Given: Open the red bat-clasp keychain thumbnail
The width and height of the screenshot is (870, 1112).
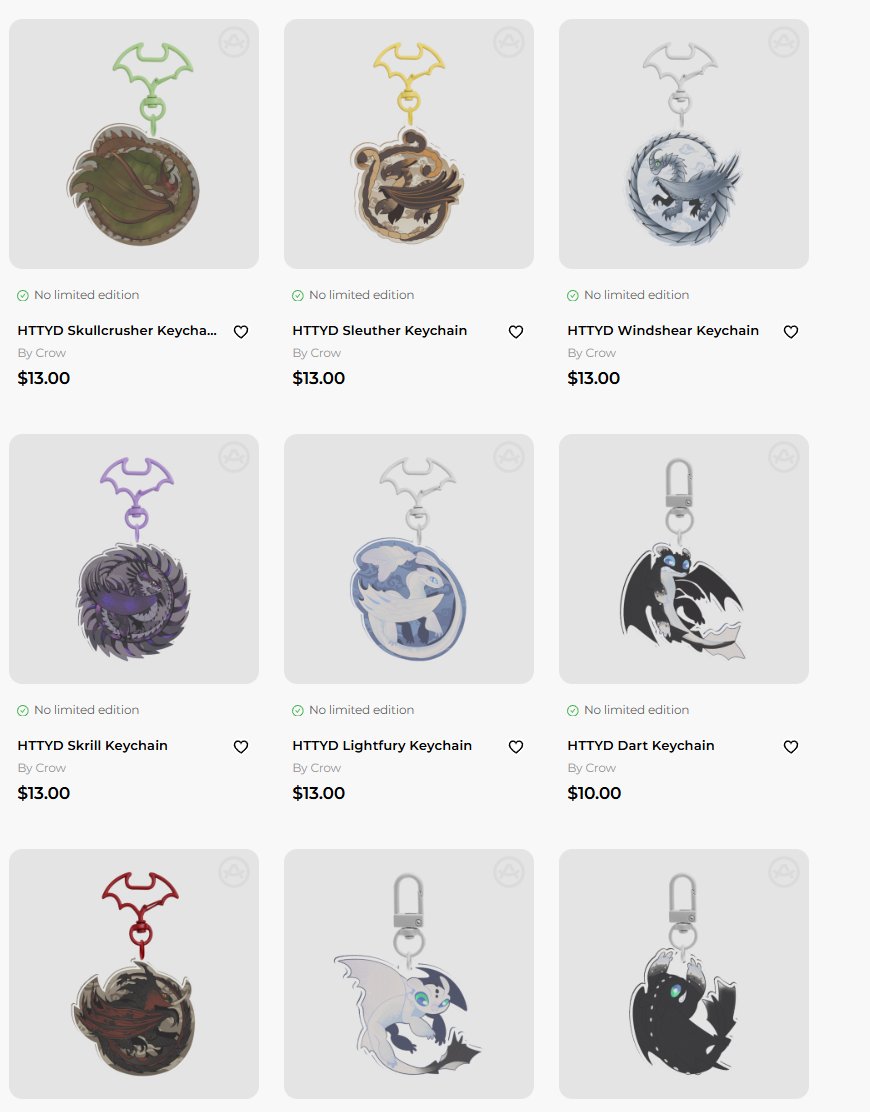Looking at the screenshot, I should pyautogui.click(x=134, y=974).
